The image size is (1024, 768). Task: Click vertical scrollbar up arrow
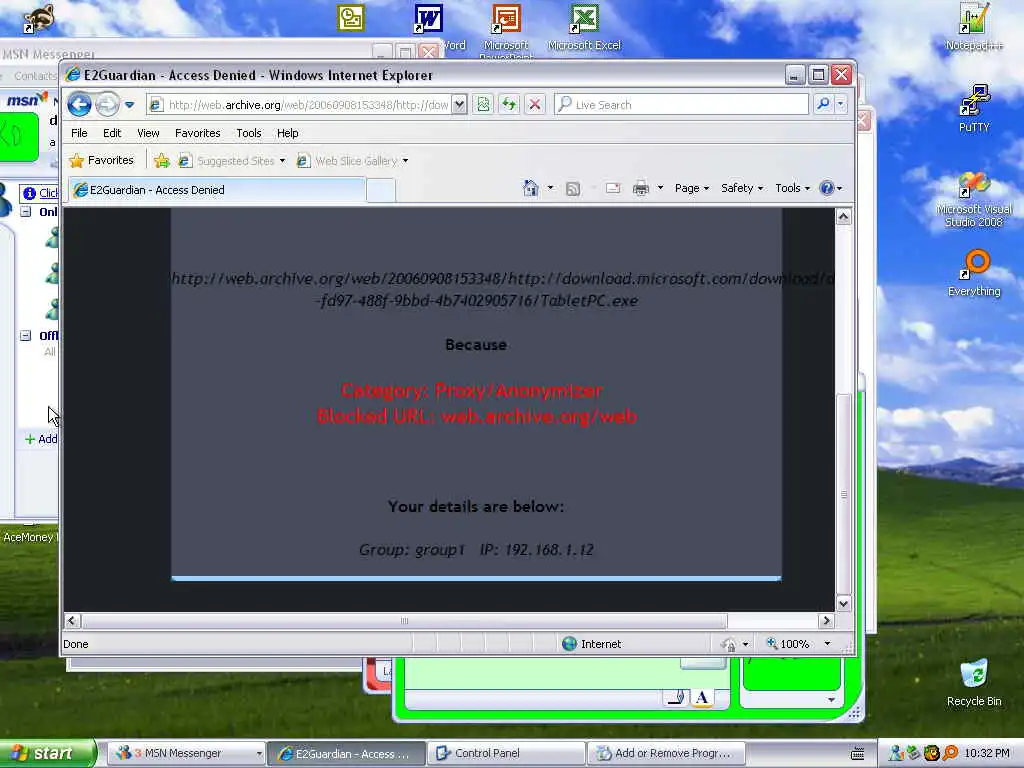click(844, 217)
